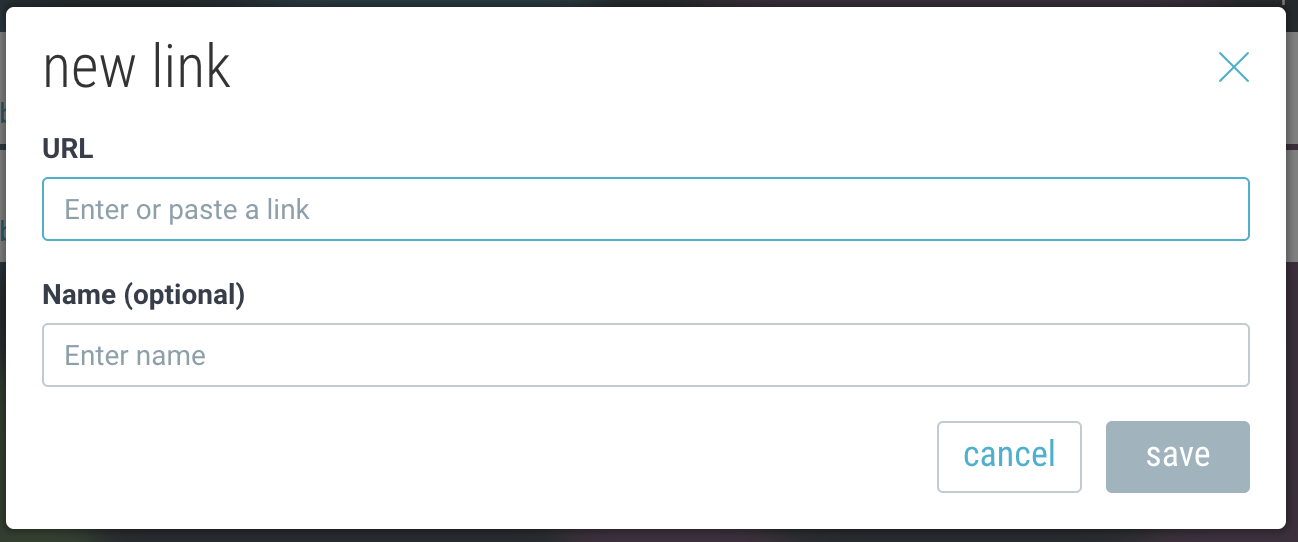Discard the new link via cancel
1298x542 pixels.
[1009, 457]
